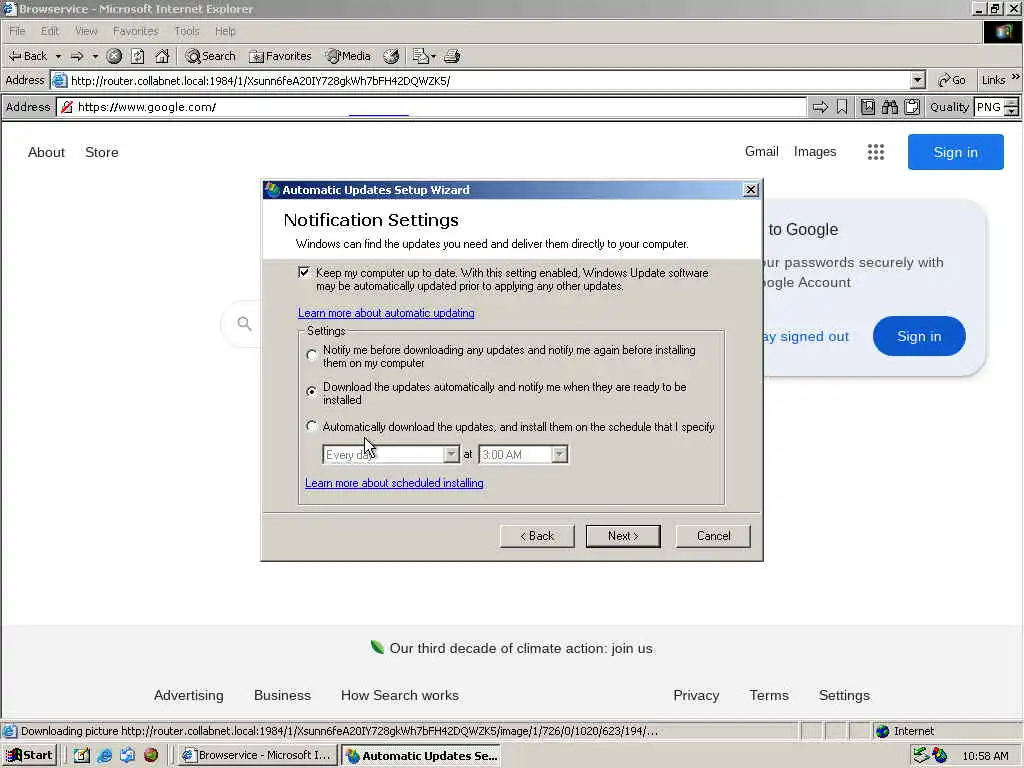The width and height of the screenshot is (1024, 768).
Task: Open the Help menu
Action: (x=225, y=31)
